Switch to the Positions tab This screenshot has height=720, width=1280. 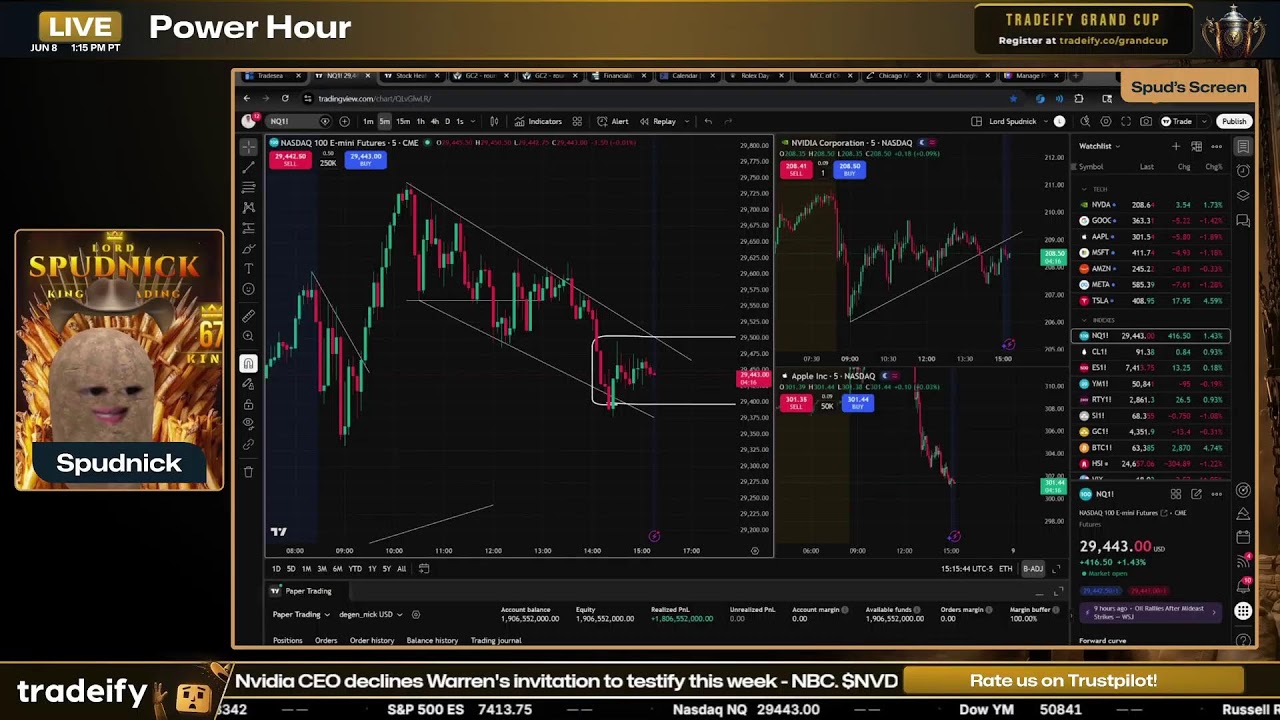(x=288, y=640)
